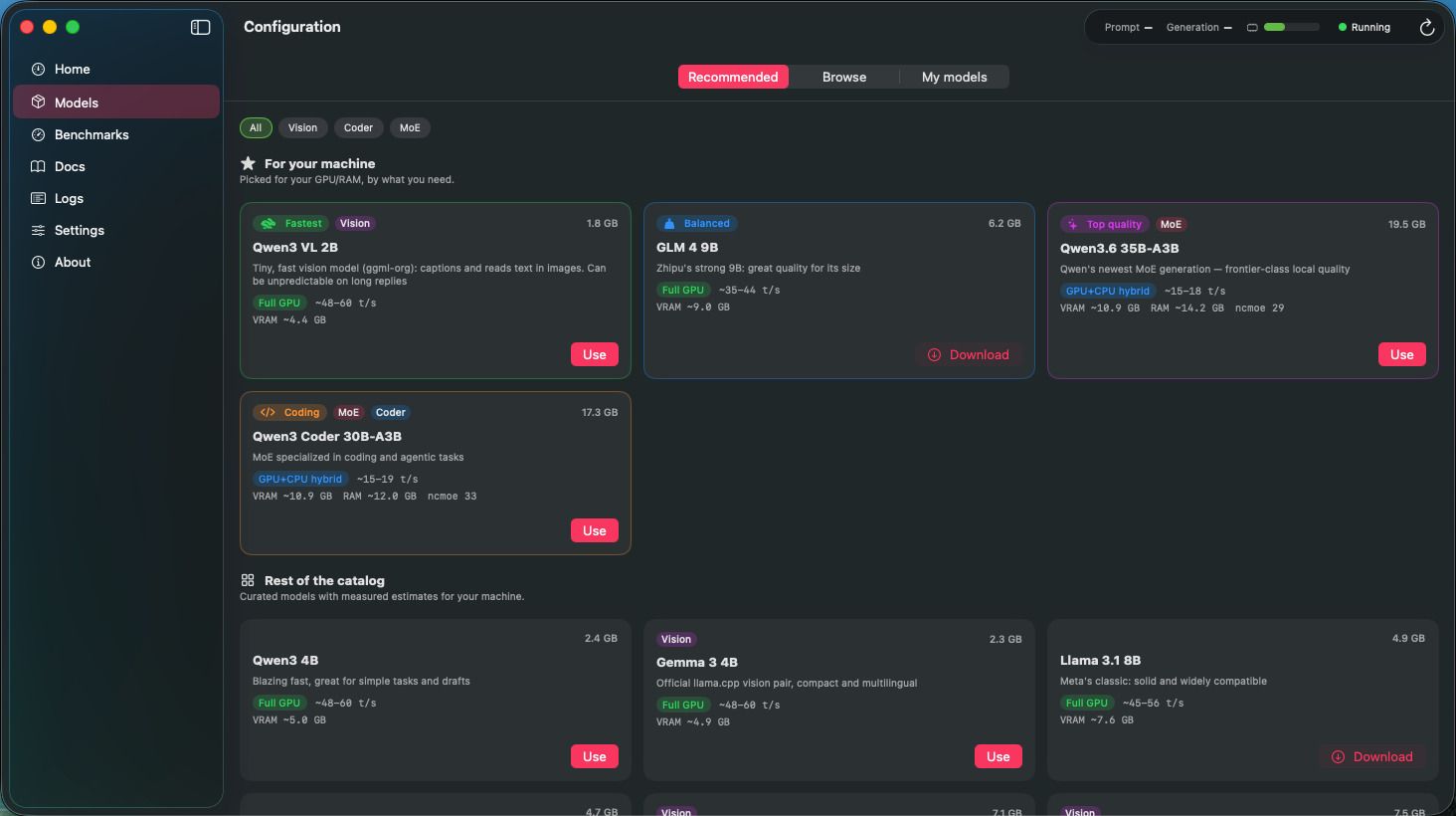Image resolution: width=1456 pixels, height=816 pixels.
Task: Use the Qwen3 4B model
Action: (595, 757)
